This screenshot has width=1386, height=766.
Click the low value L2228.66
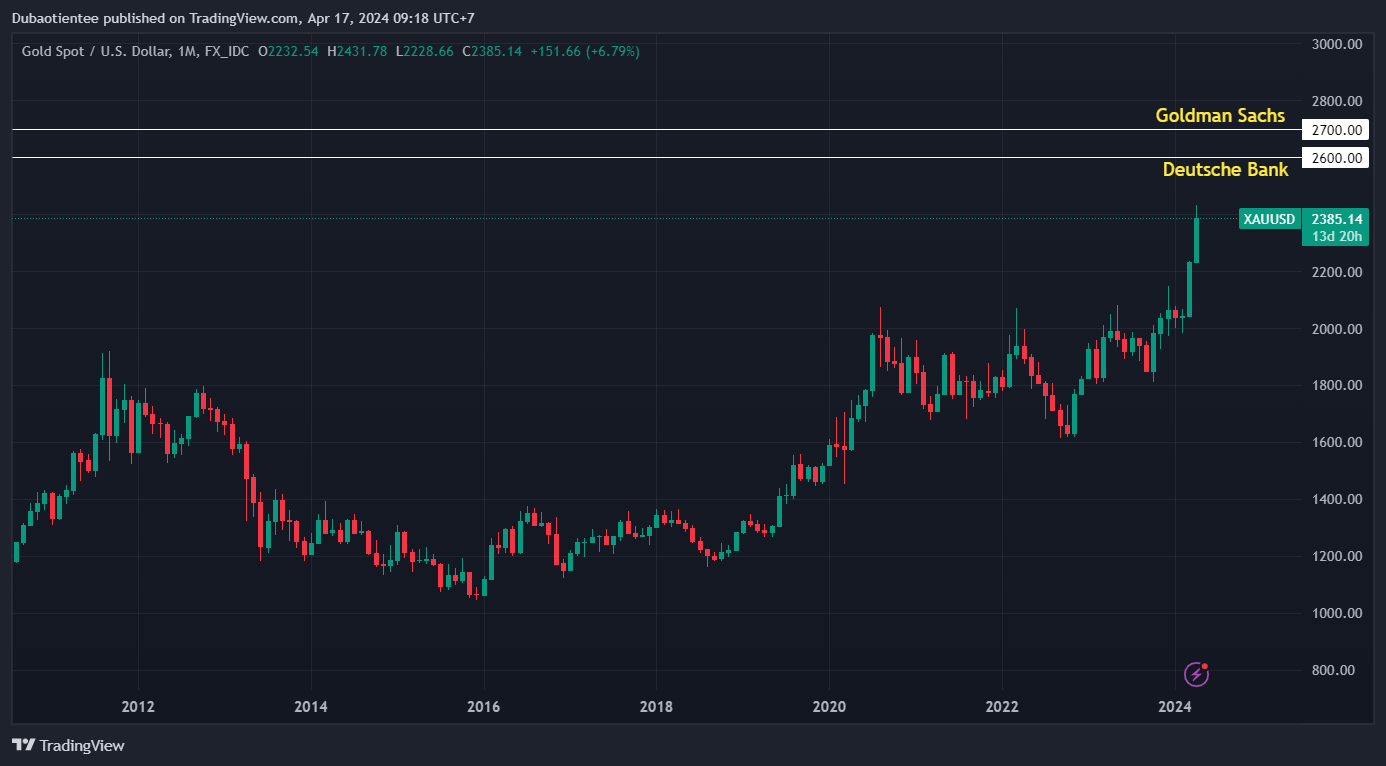[425, 51]
